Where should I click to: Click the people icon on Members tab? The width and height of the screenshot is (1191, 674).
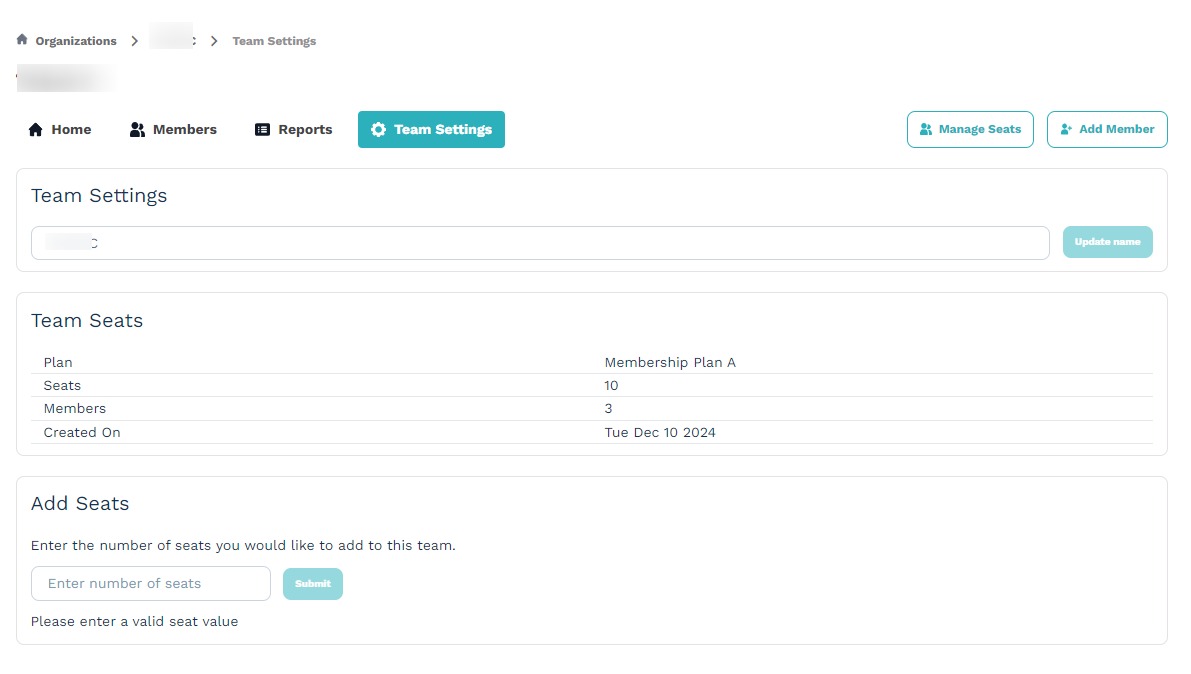[x=138, y=130]
